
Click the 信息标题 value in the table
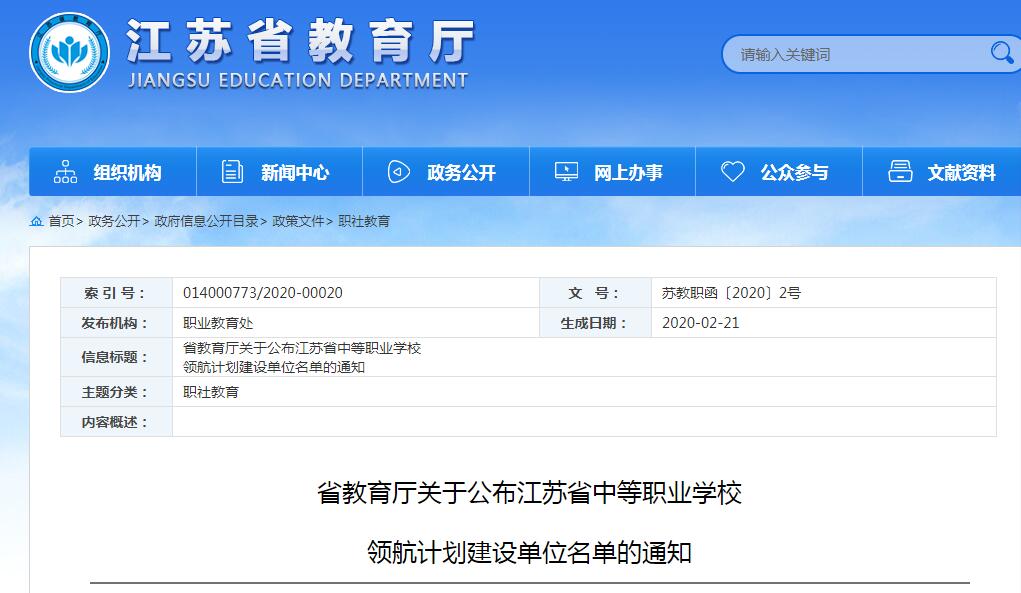pyautogui.click(x=302, y=357)
